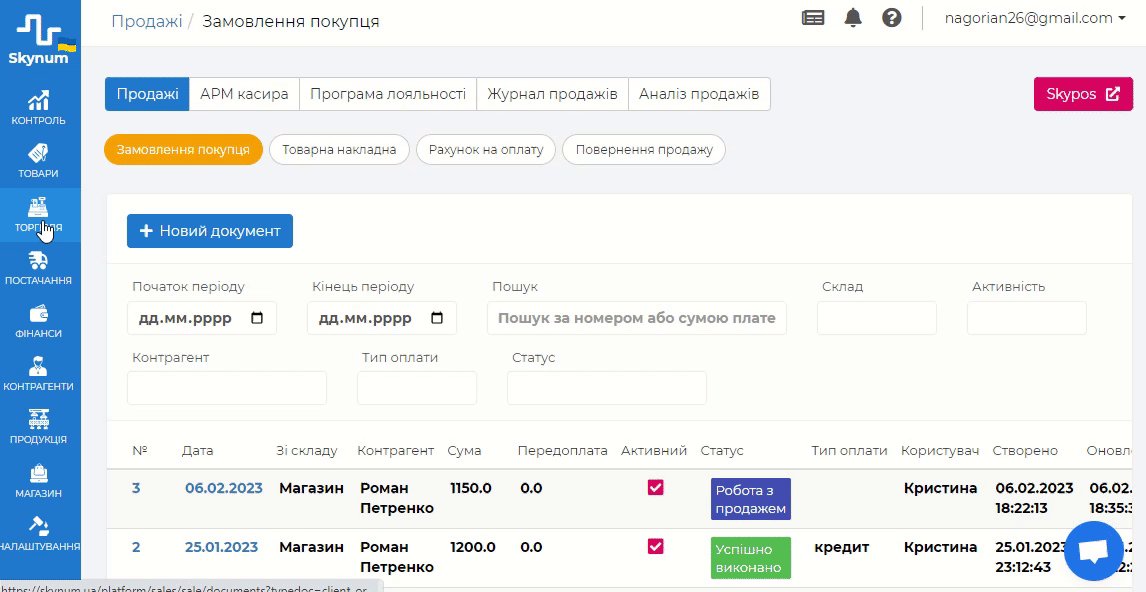
Task: Select the Повернення продажу pill
Action: [x=644, y=150]
